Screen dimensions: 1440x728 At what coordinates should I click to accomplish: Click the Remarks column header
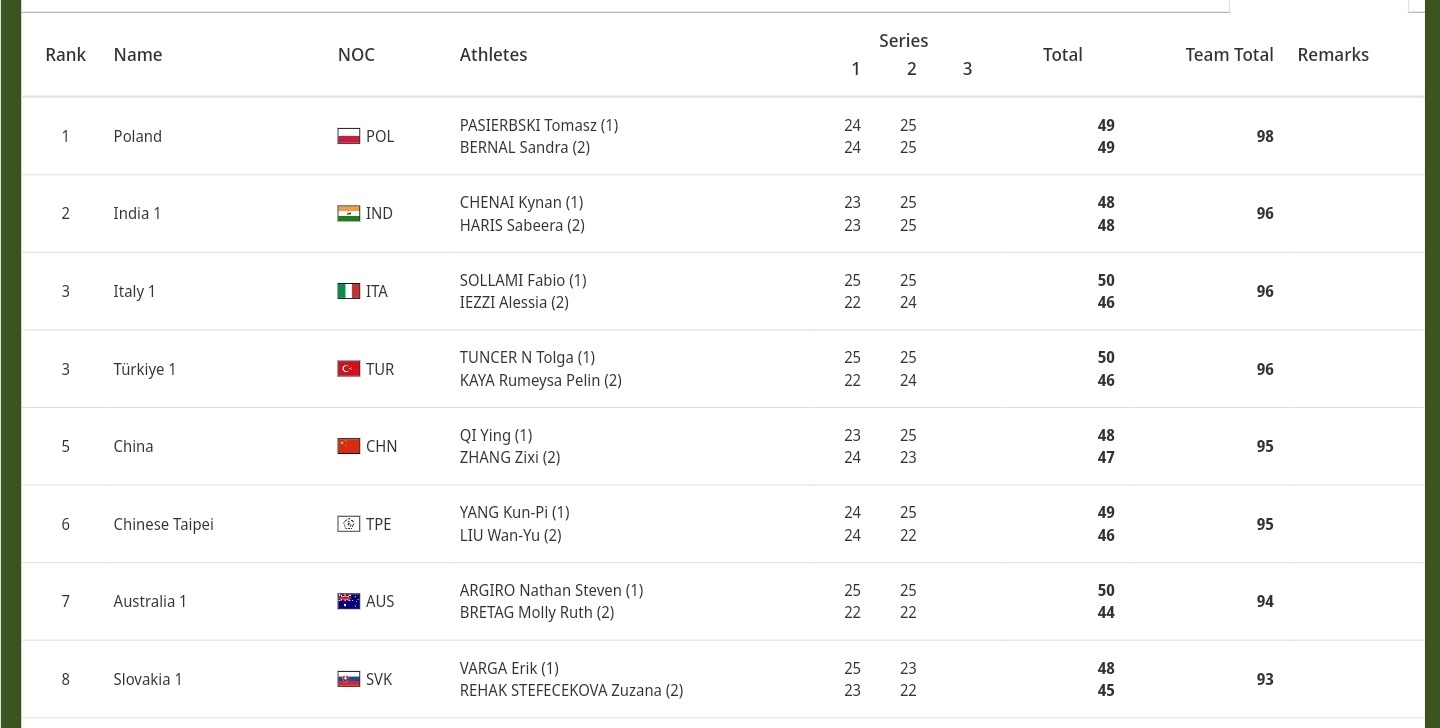[x=1333, y=55]
